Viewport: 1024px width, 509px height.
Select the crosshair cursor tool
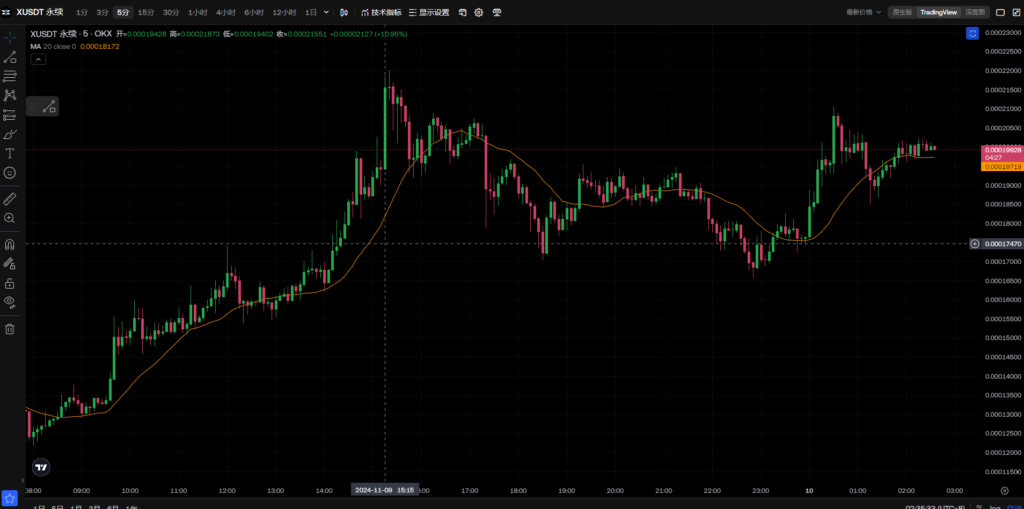pos(10,37)
